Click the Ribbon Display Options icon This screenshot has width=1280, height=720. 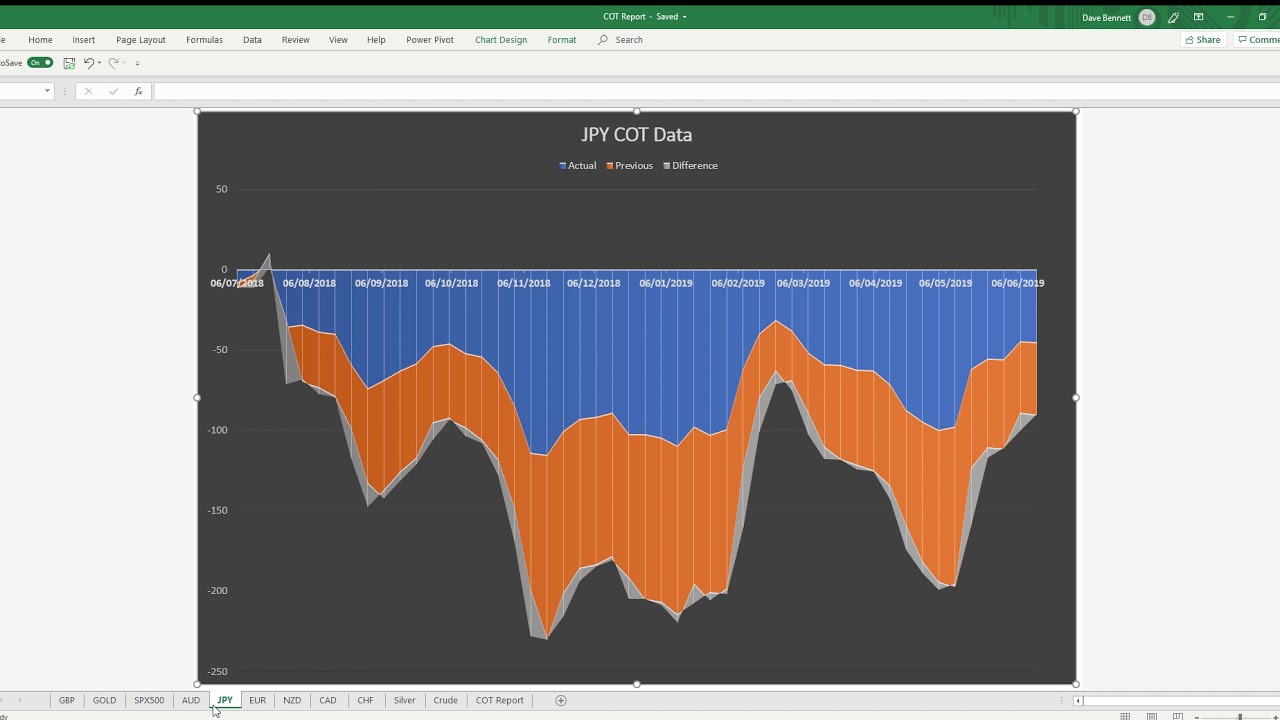coord(1198,17)
